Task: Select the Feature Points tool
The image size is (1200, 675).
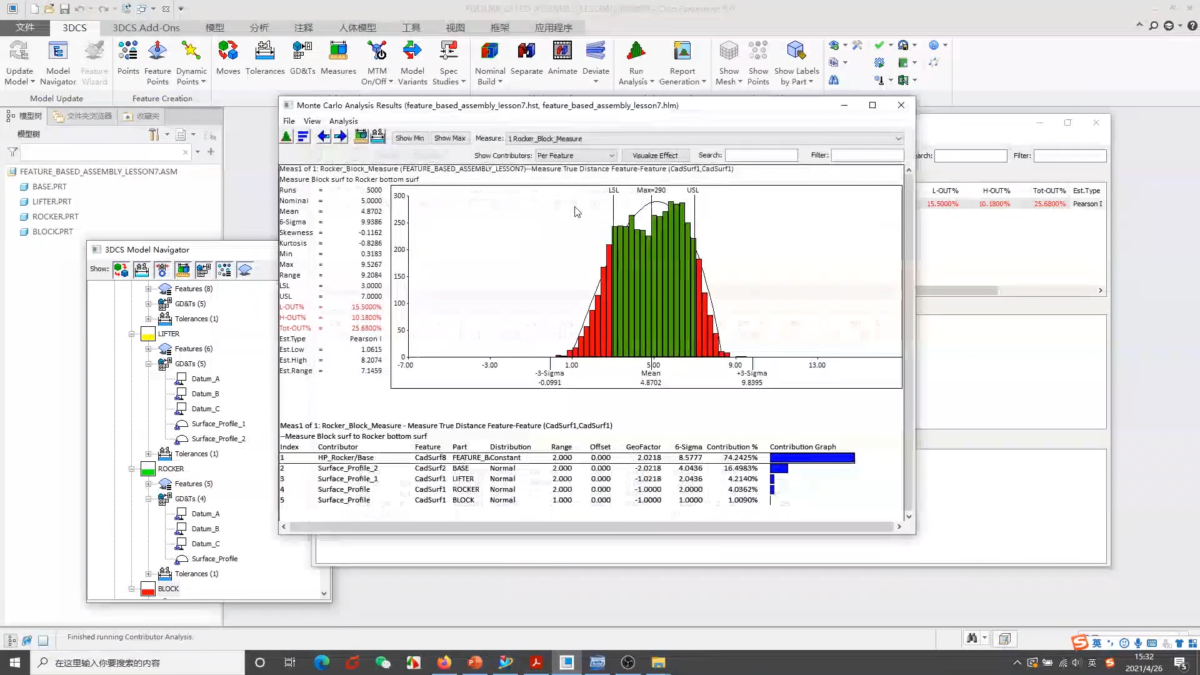Action: (157, 60)
